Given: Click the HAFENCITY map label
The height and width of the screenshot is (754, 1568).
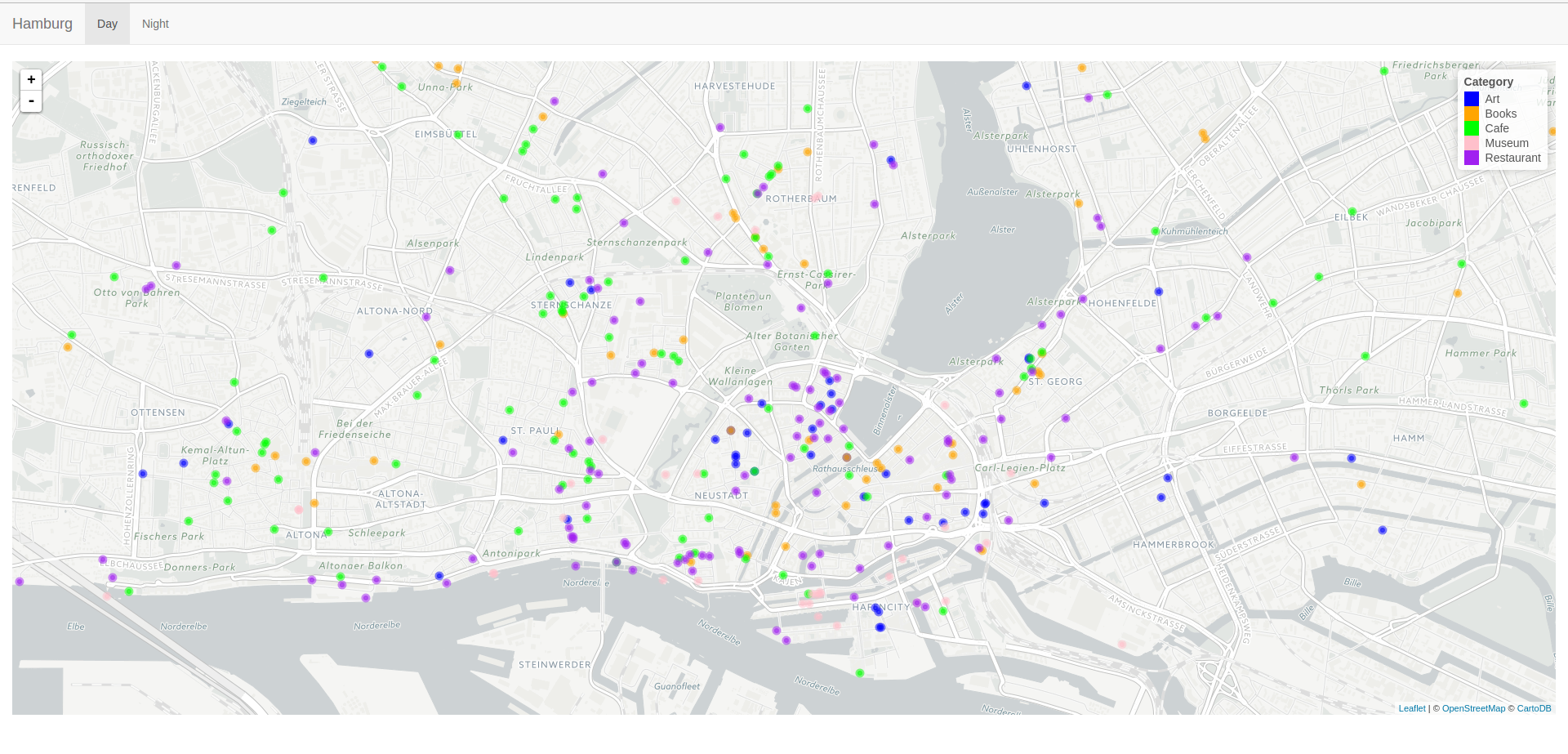Looking at the screenshot, I should (x=880, y=607).
